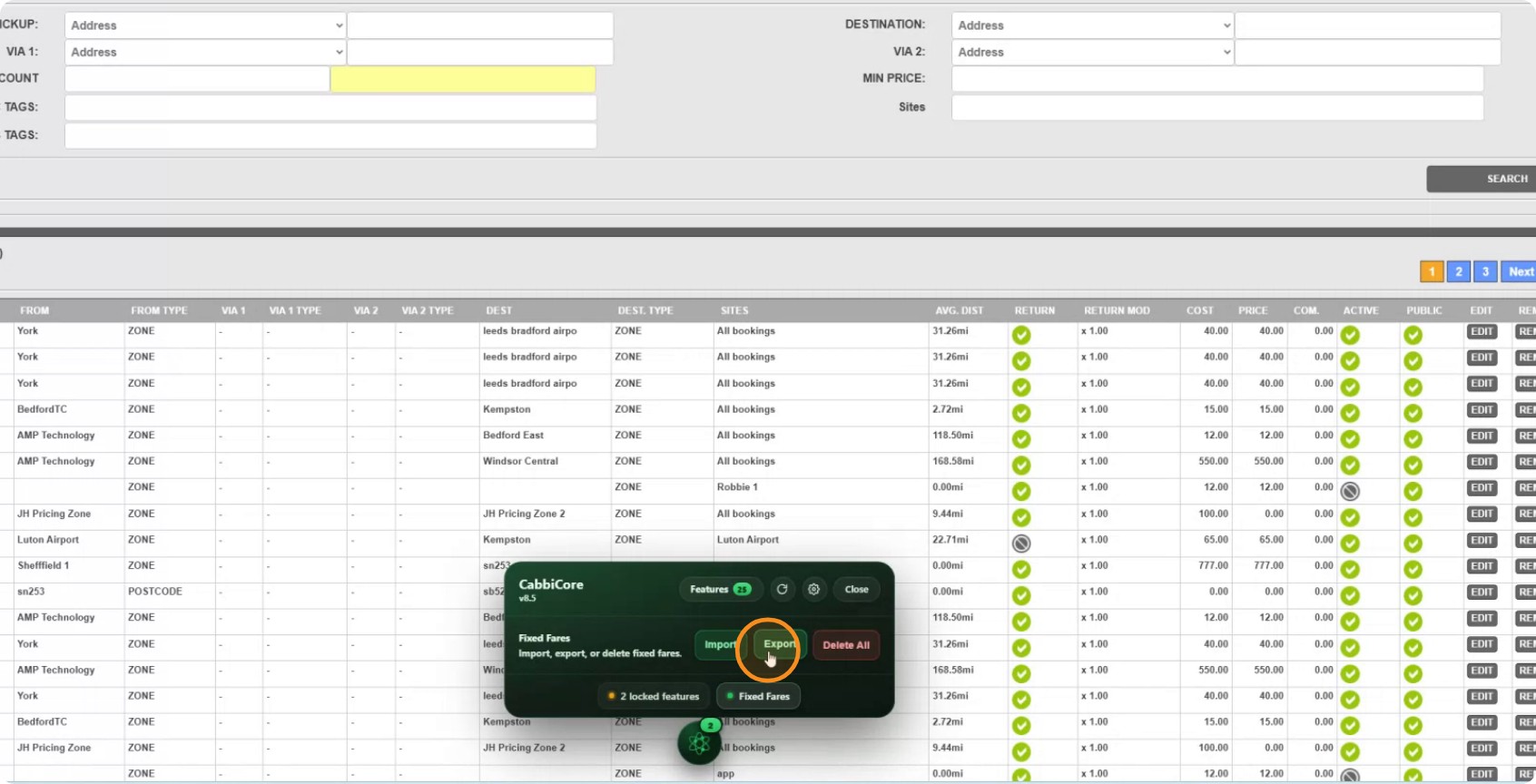1536x784 pixels.
Task: Click the Search button
Action: point(1481,179)
